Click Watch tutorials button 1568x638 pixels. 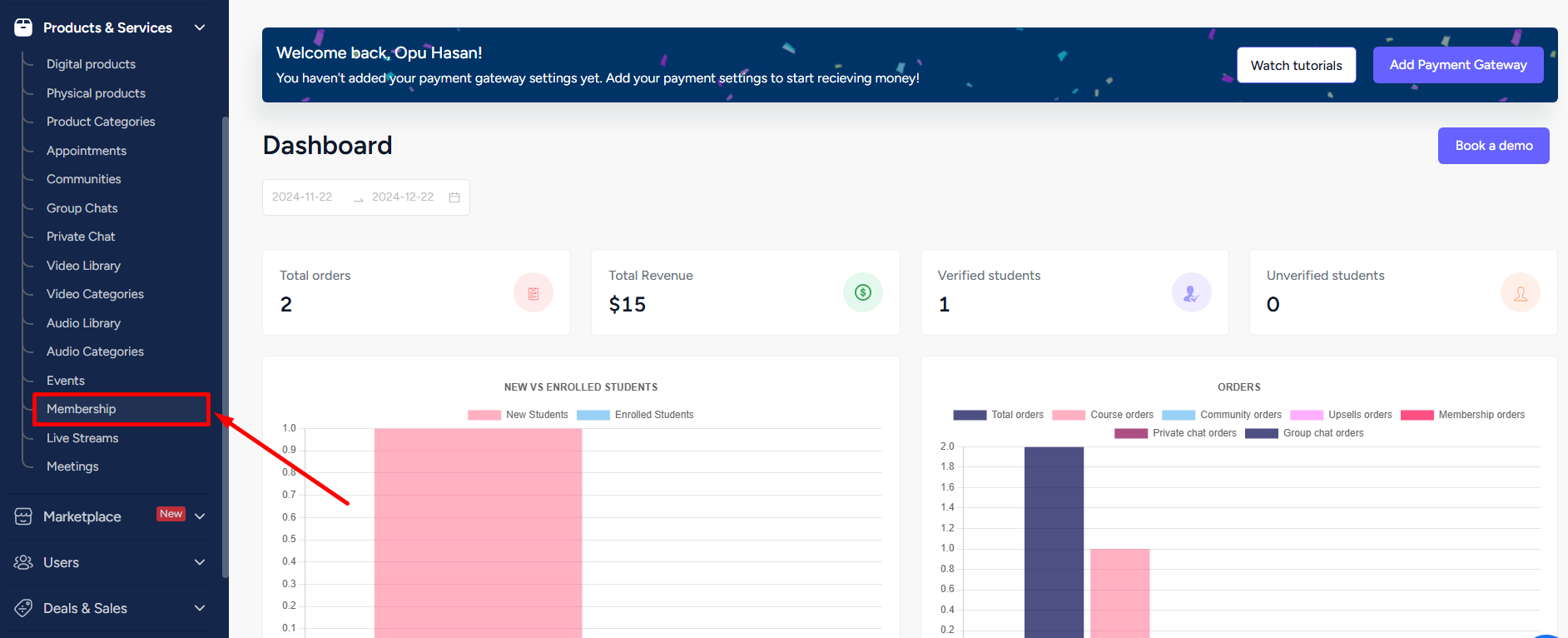[1296, 65]
